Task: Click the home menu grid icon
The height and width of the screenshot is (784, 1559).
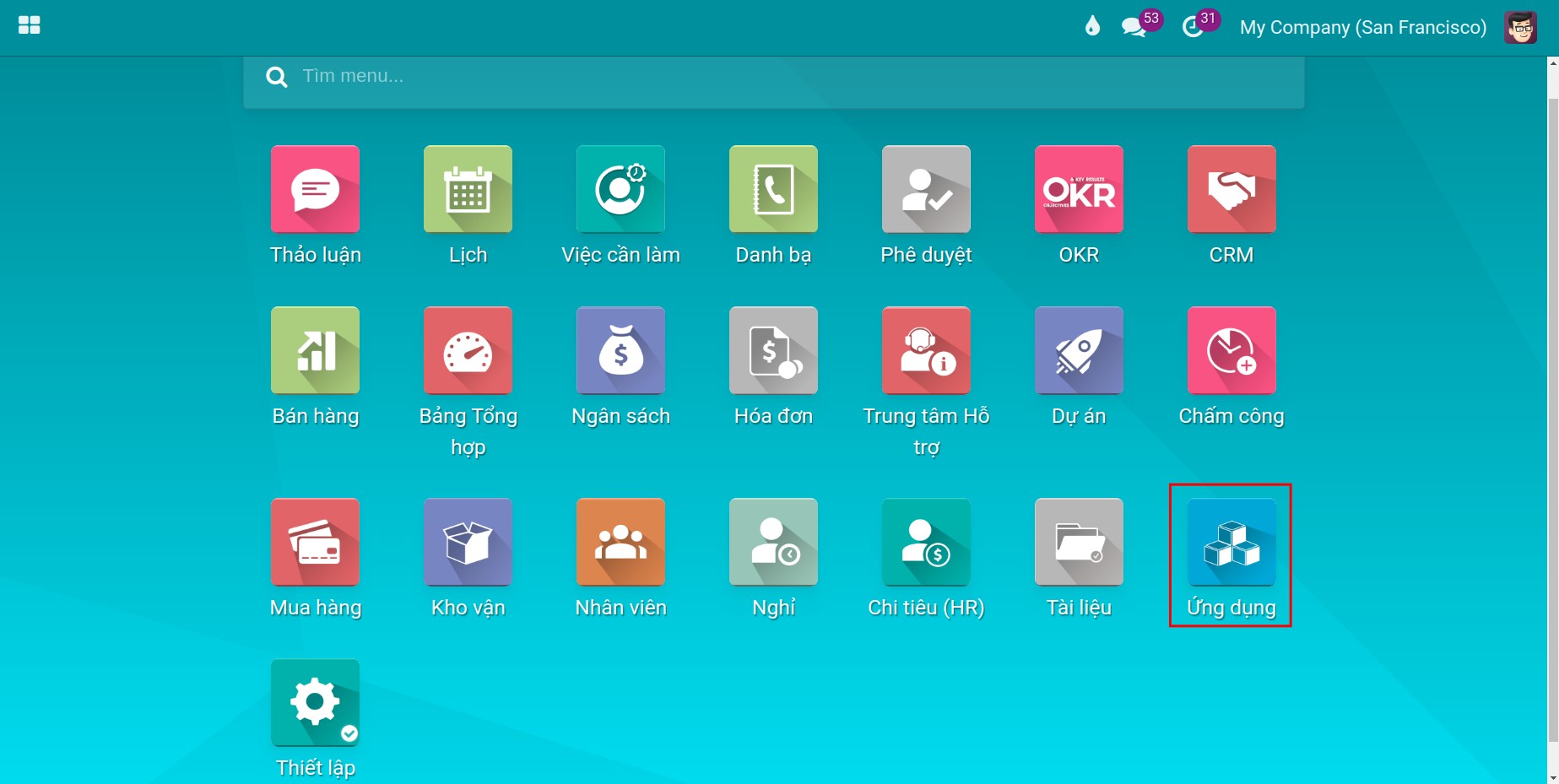Action: pos(30,25)
